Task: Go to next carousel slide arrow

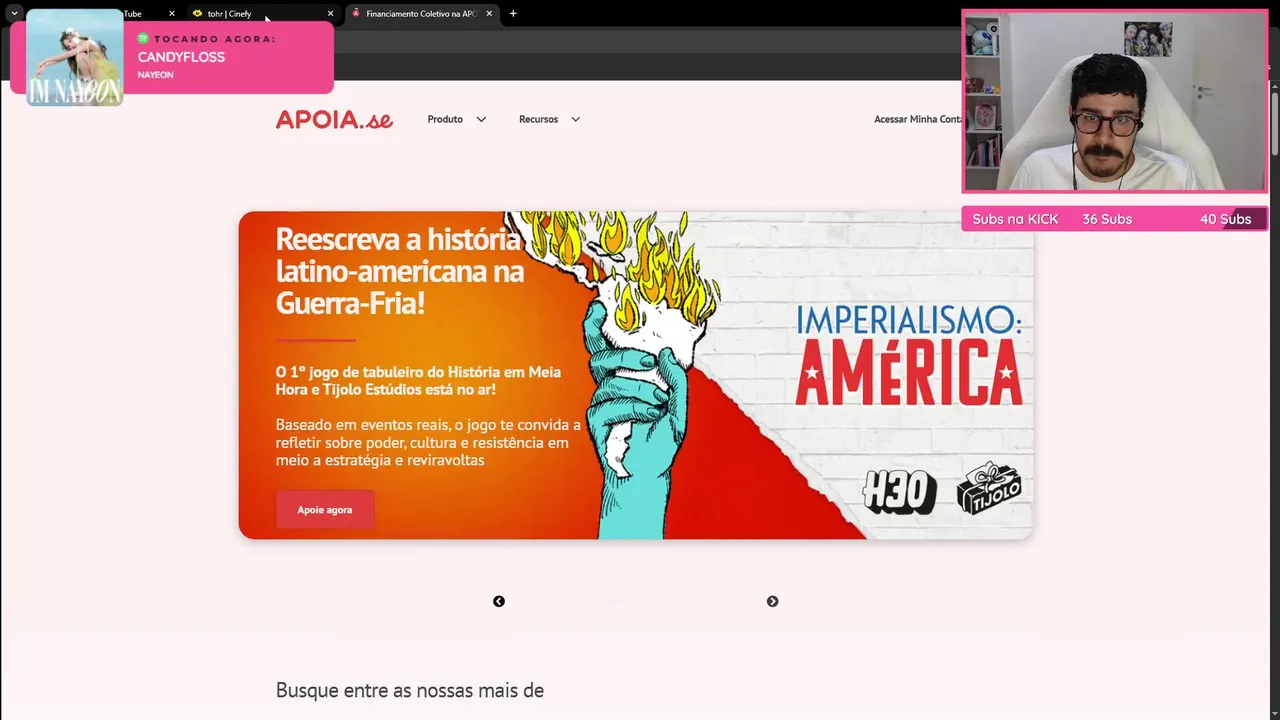Action: [772, 601]
